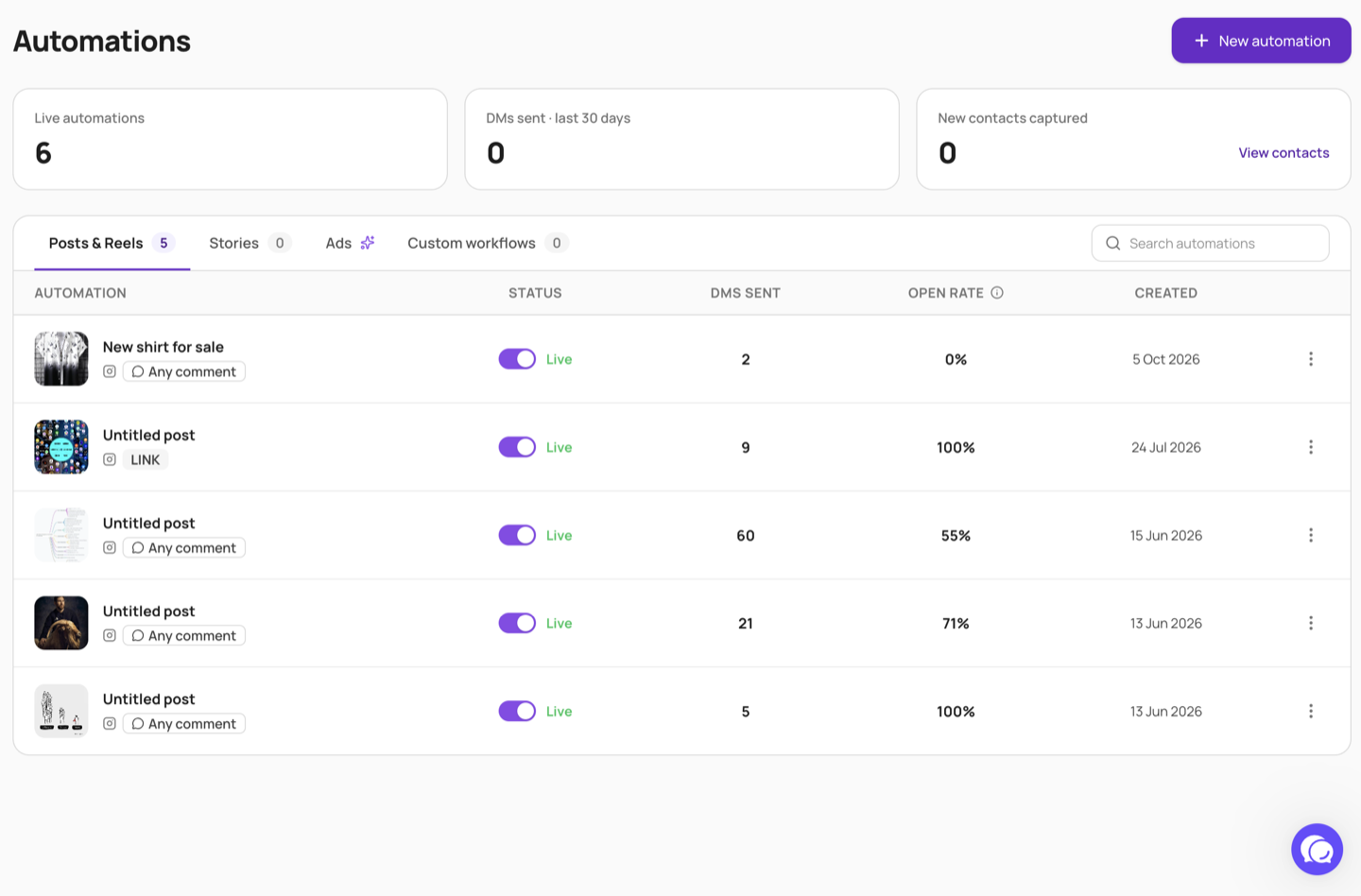Click the 5 Oct 2026 date cell
The height and width of the screenshot is (896, 1361).
(1166, 359)
